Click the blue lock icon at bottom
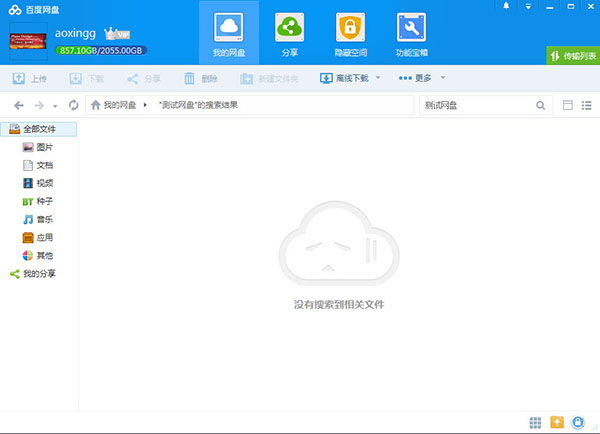This screenshot has height=434, width=600. (578, 422)
